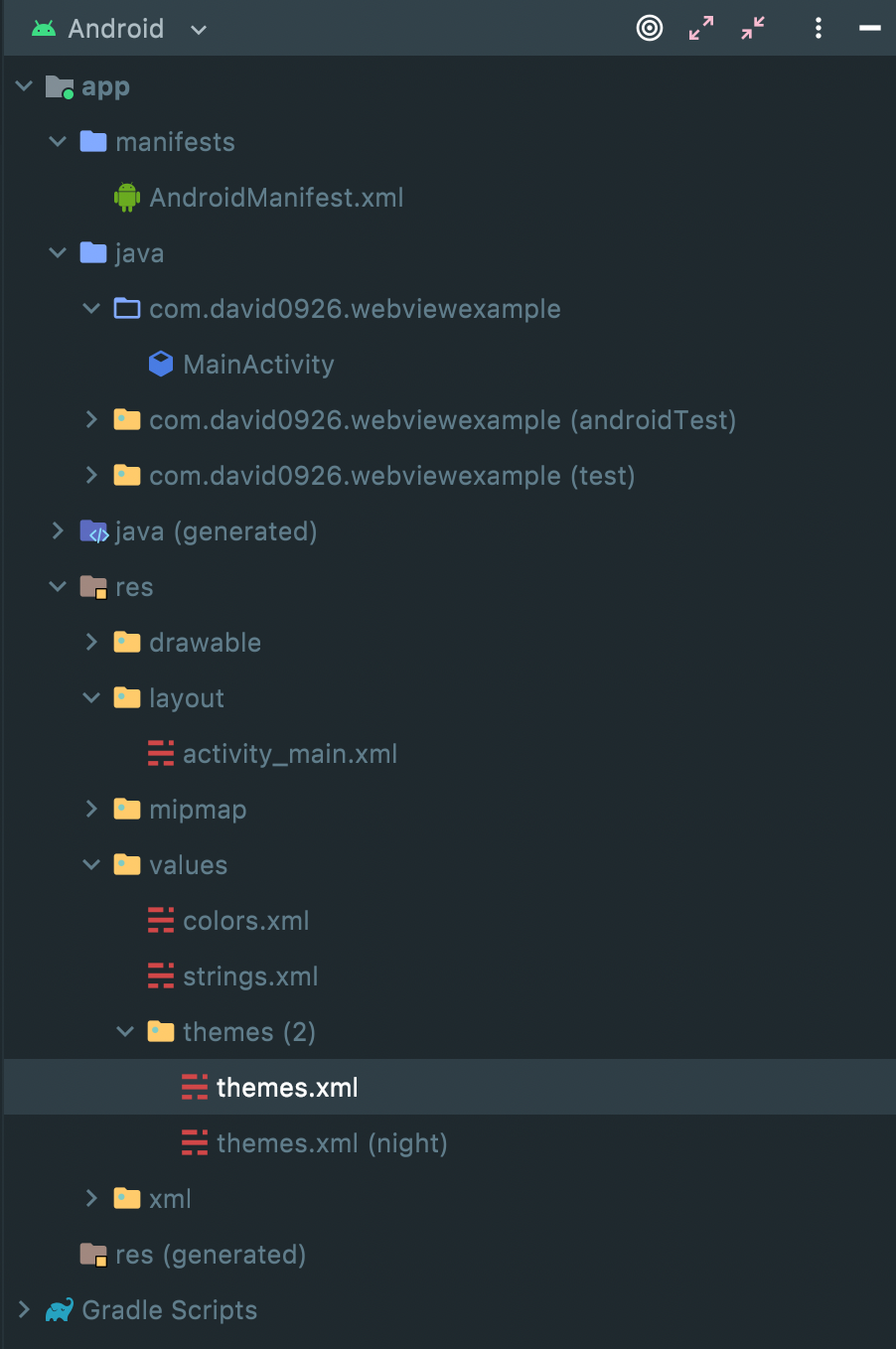This screenshot has height=1349, width=896.
Task: Expand the mipmap folder
Action: (x=91, y=809)
